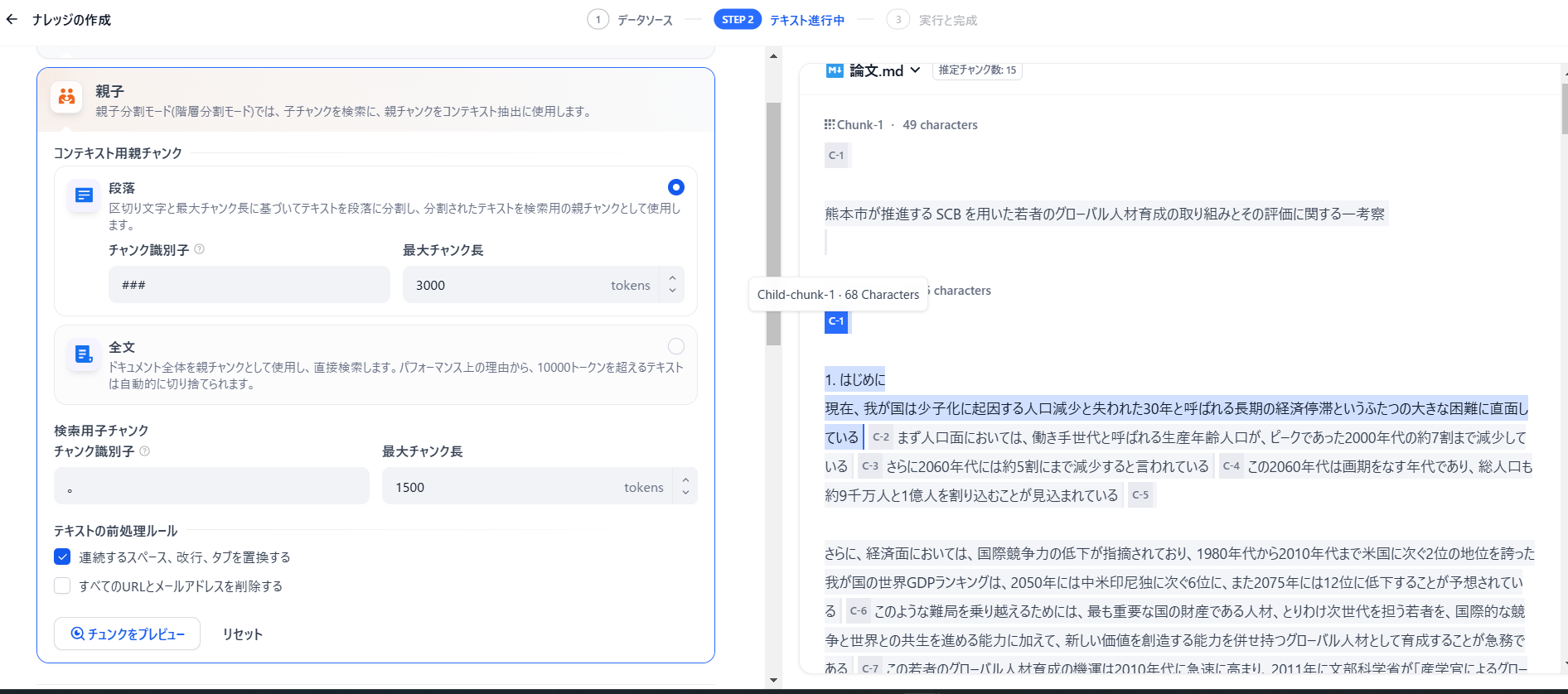Image resolution: width=1568 pixels, height=694 pixels.
Task: Click parent 最大チャンク長 field showing 3000
Action: 532,285
